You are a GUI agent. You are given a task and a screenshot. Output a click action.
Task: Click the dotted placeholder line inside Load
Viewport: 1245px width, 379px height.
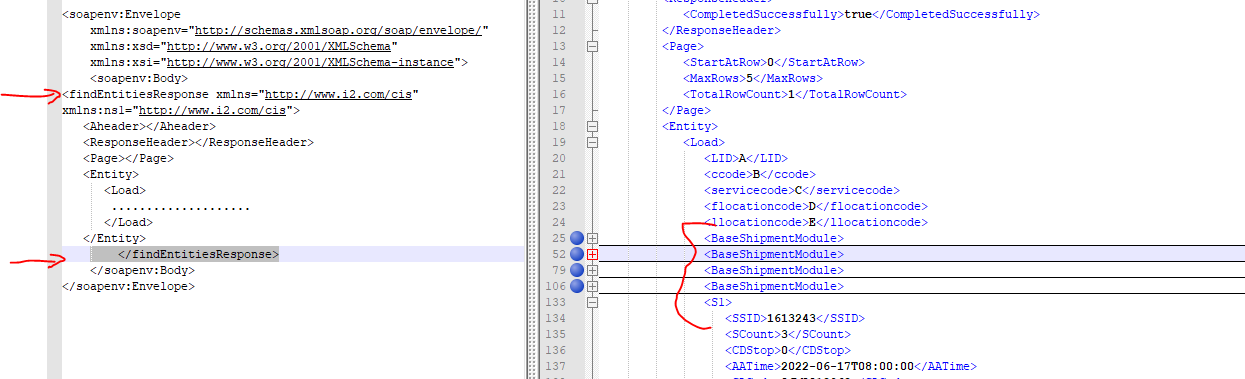pyautogui.click(x=180, y=207)
